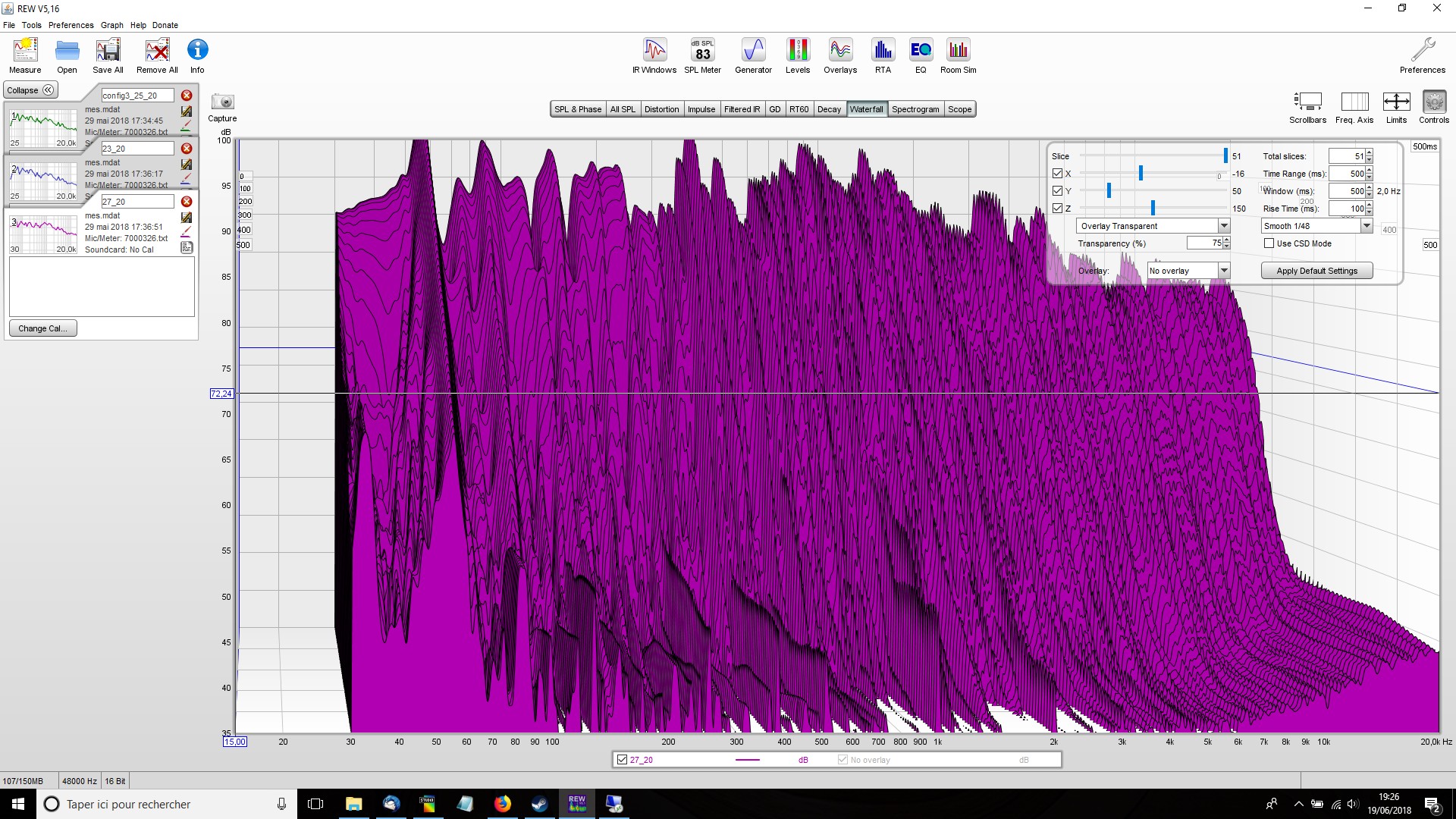Open the Graph menu

tap(112, 25)
